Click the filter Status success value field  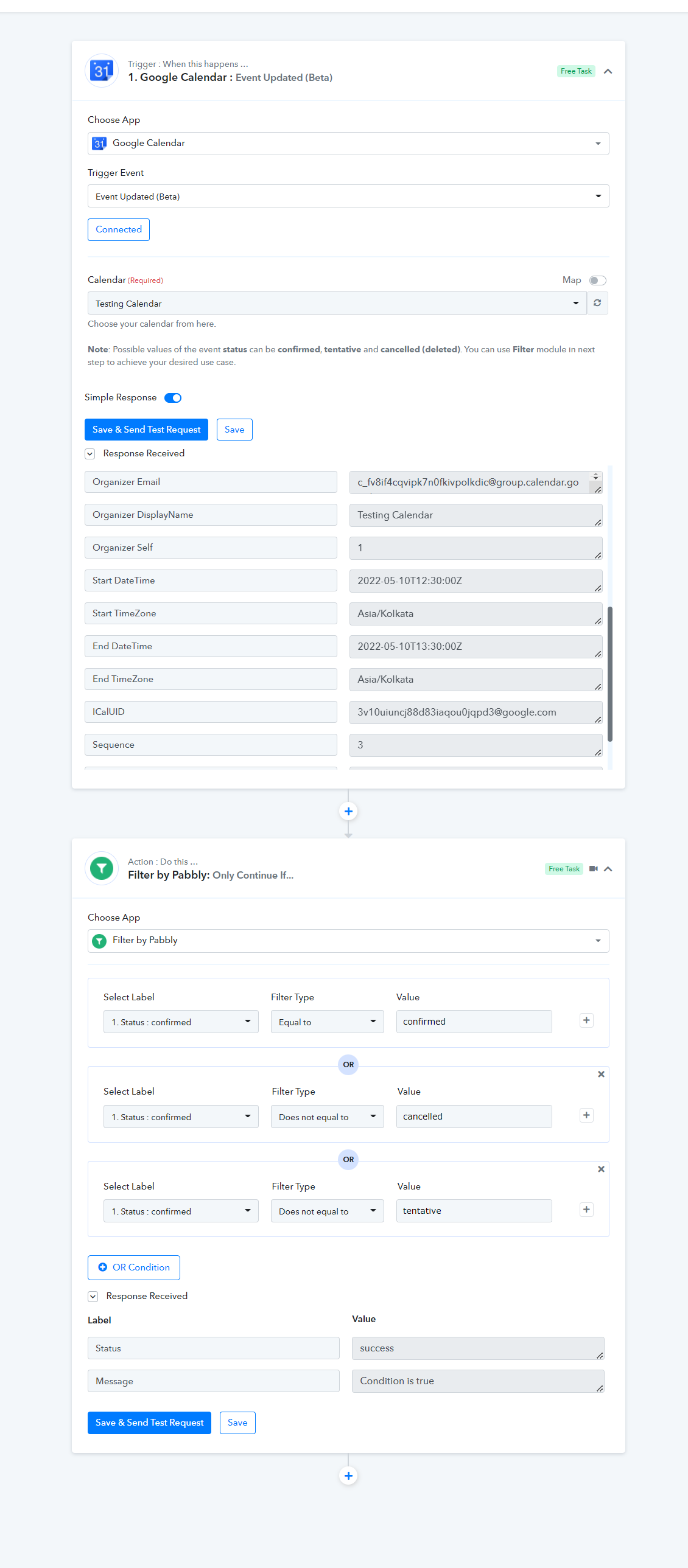(478, 1348)
